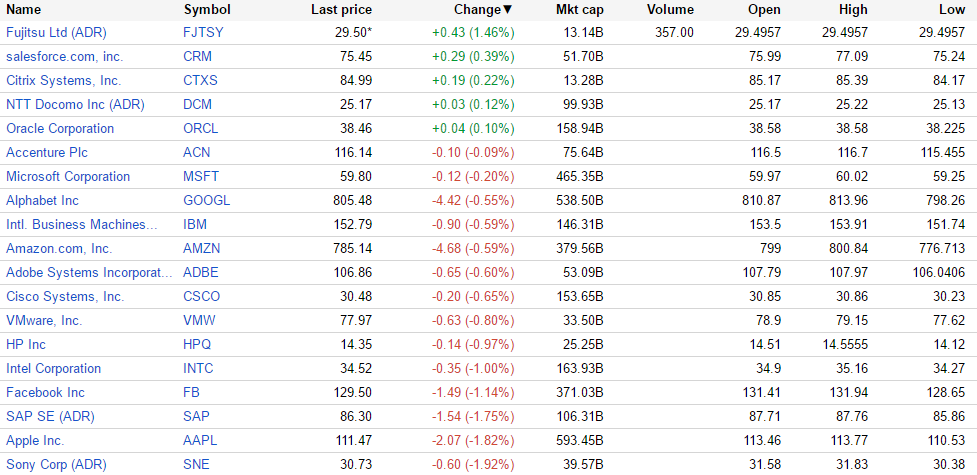The height and width of the screenshot is (475, 977).
Task: Open the Facebook Inc link
Action: pyautogui.click(x=45, y=392)
